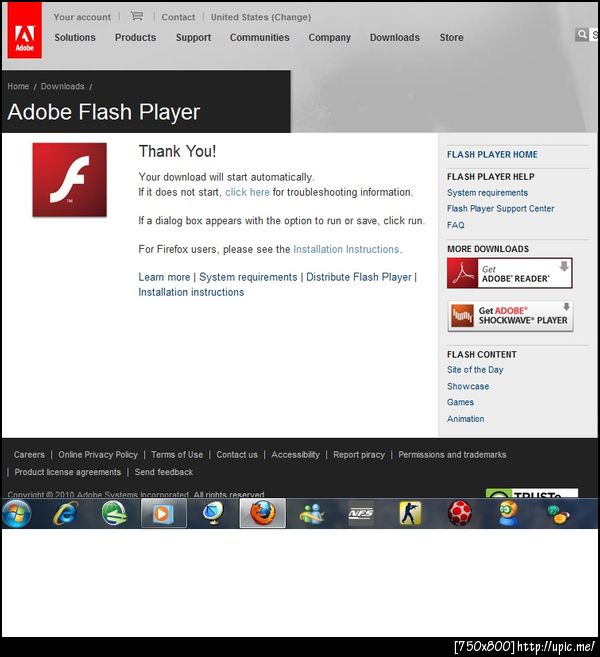Open the green arrow globe taskbar icon
This screenshot has width=600, height=657.
click(x=114, y=513)
